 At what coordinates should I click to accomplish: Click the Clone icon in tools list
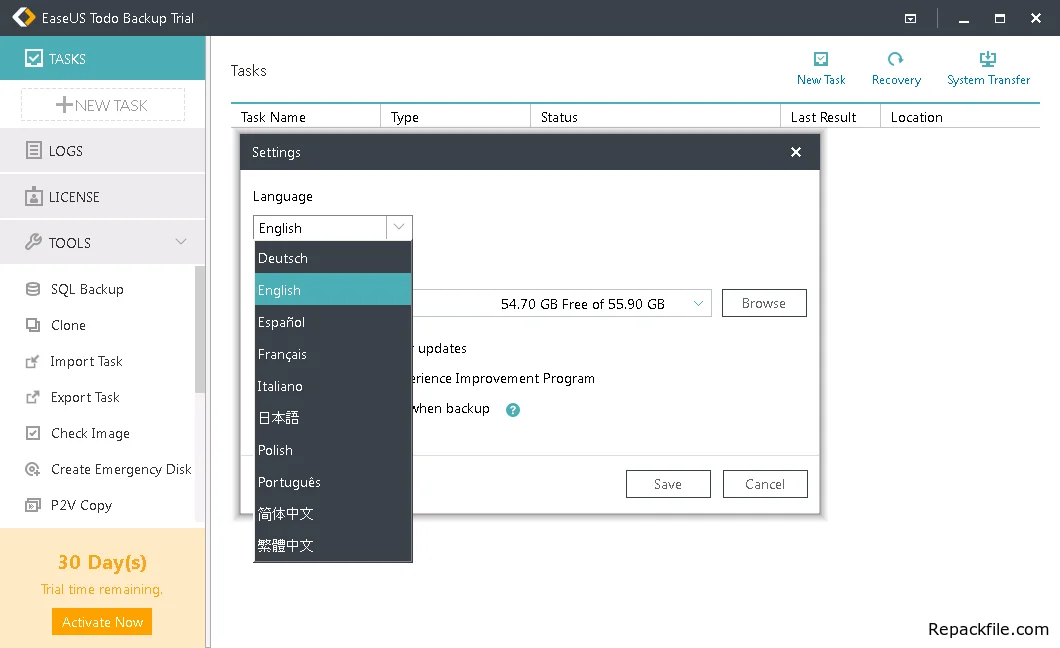tap(32, 325)
